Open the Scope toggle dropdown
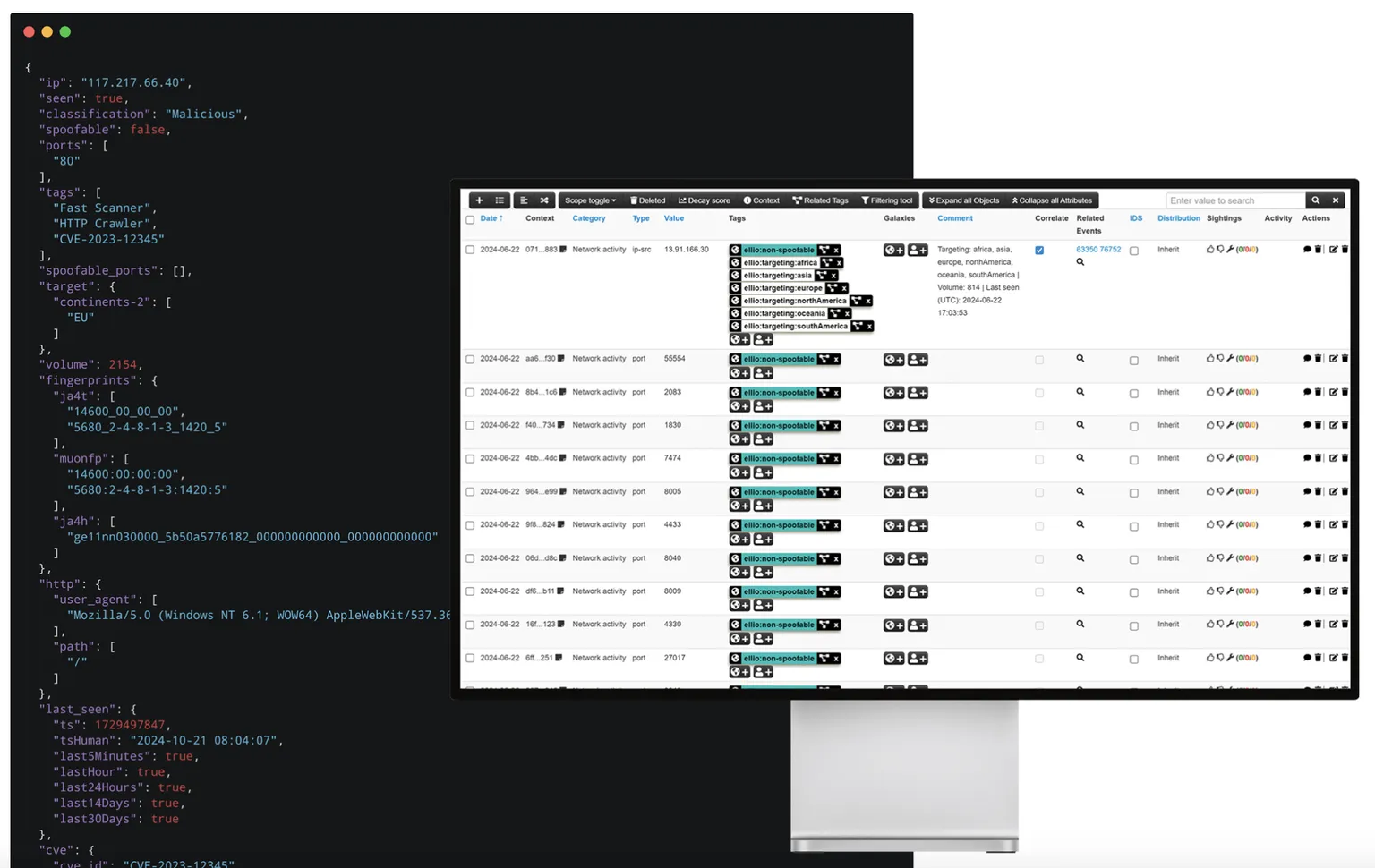 coord(590,200)
